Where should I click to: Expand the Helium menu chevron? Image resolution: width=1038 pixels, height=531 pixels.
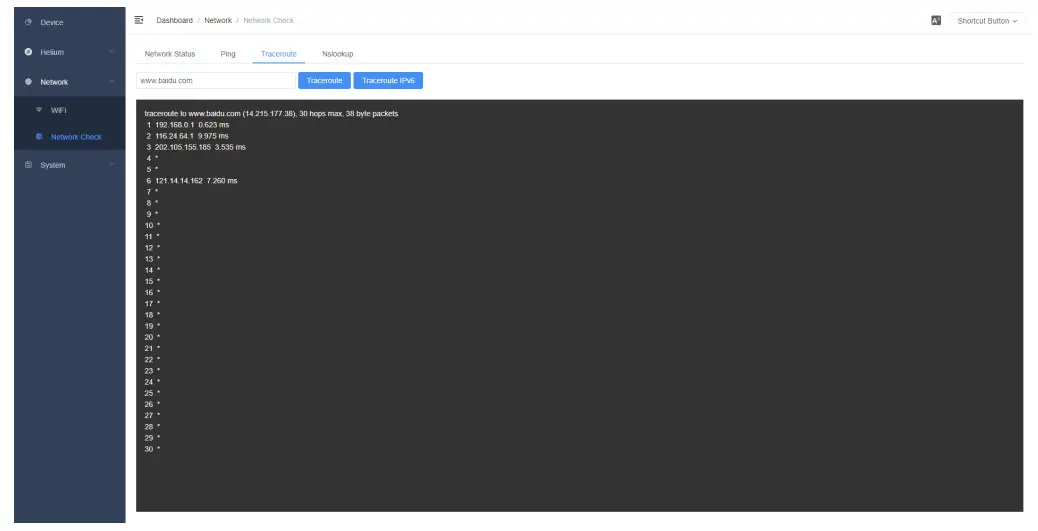coord(111,52)
